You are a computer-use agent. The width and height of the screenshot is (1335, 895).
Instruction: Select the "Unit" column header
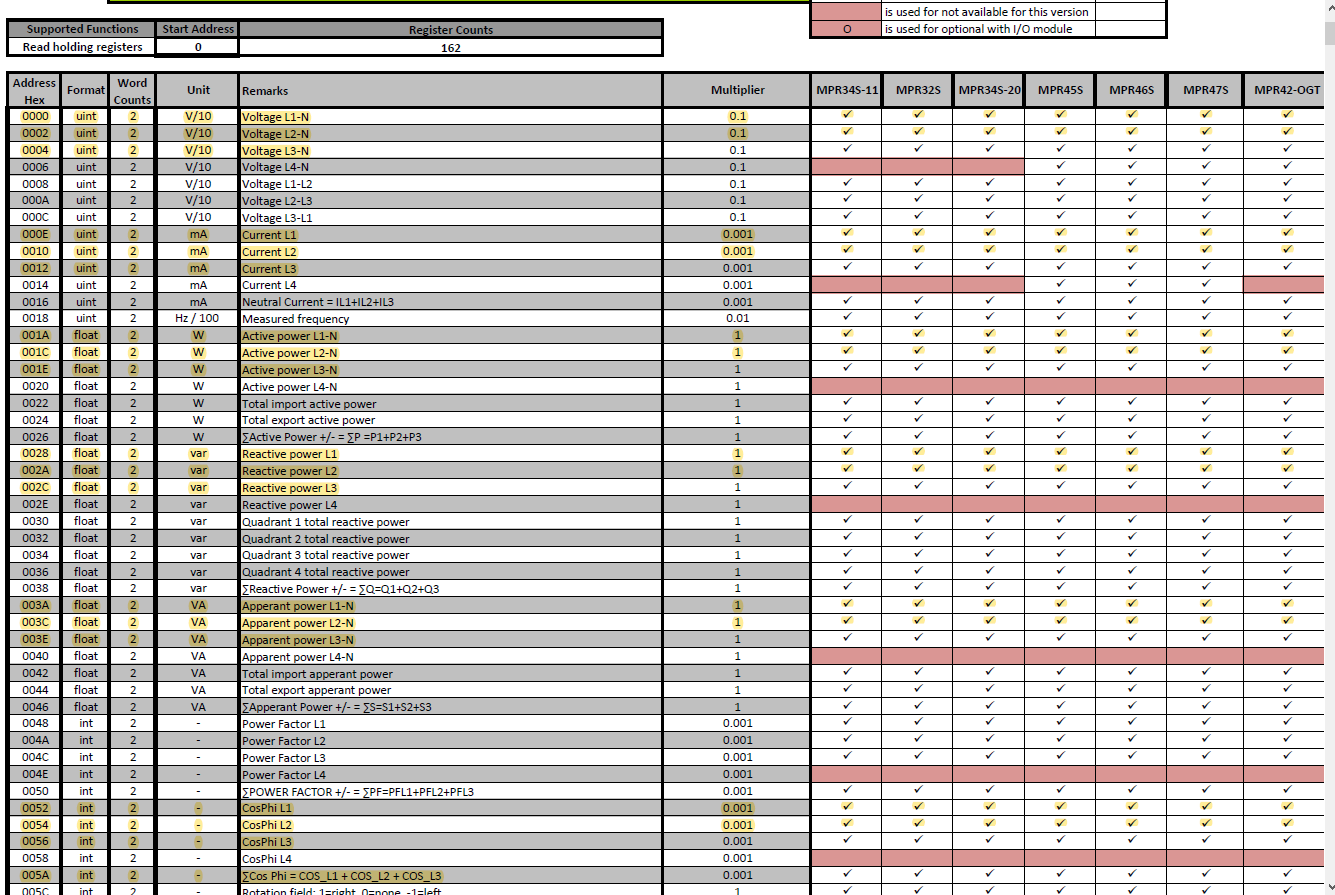click(x=198, y=90)
